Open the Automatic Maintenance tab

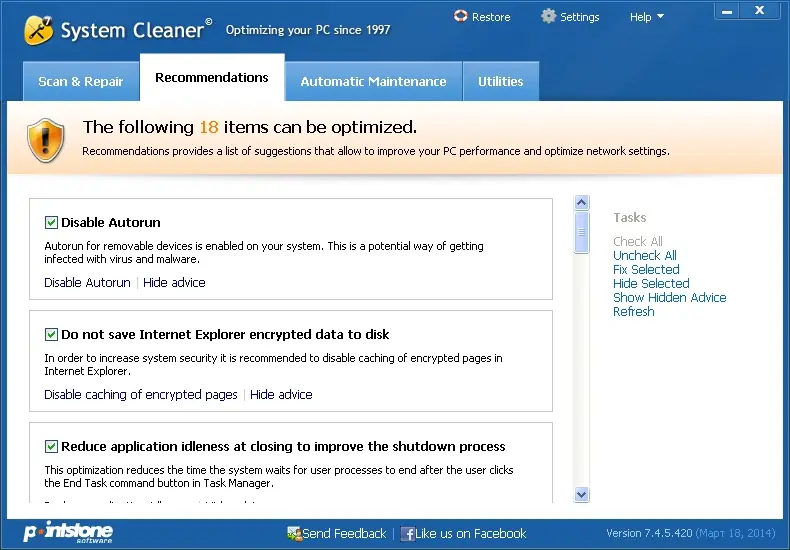pyautogui.click(x=373, y=81)
